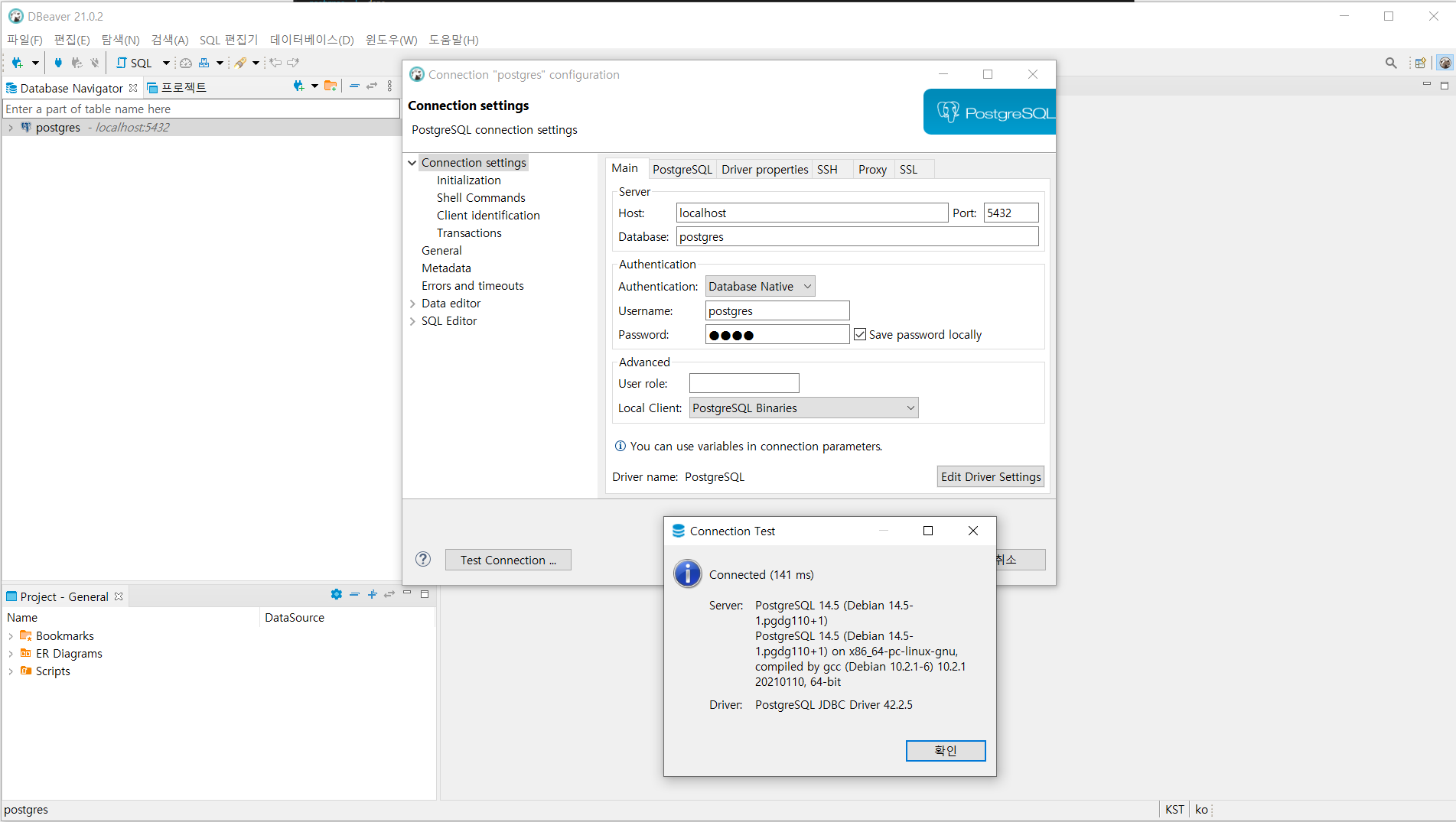
Task: Toggle Save password locally checkbox
Action: click(860, 334)
